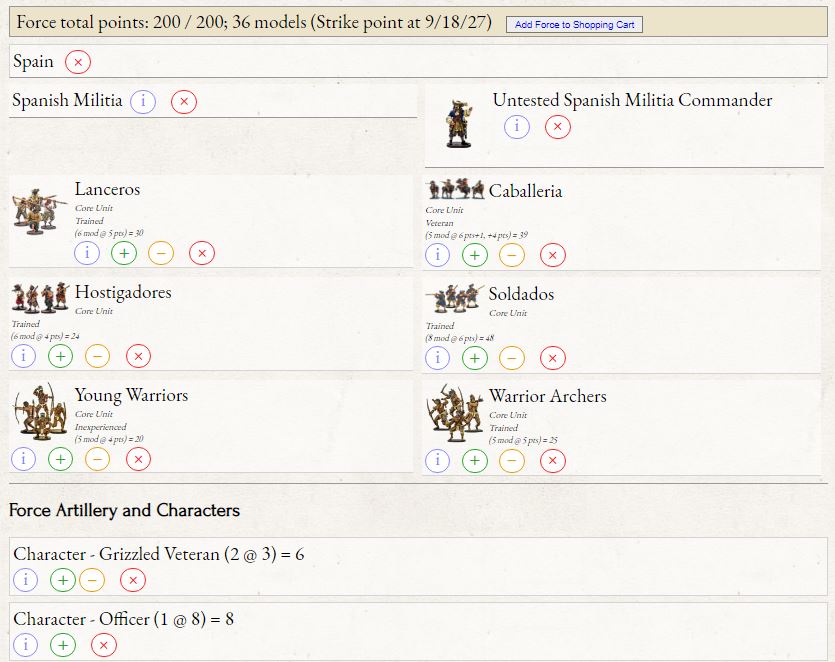Show info for Spanish Militia faction
Viewport: 835px width, 662px height.
(x=143, y=101)
